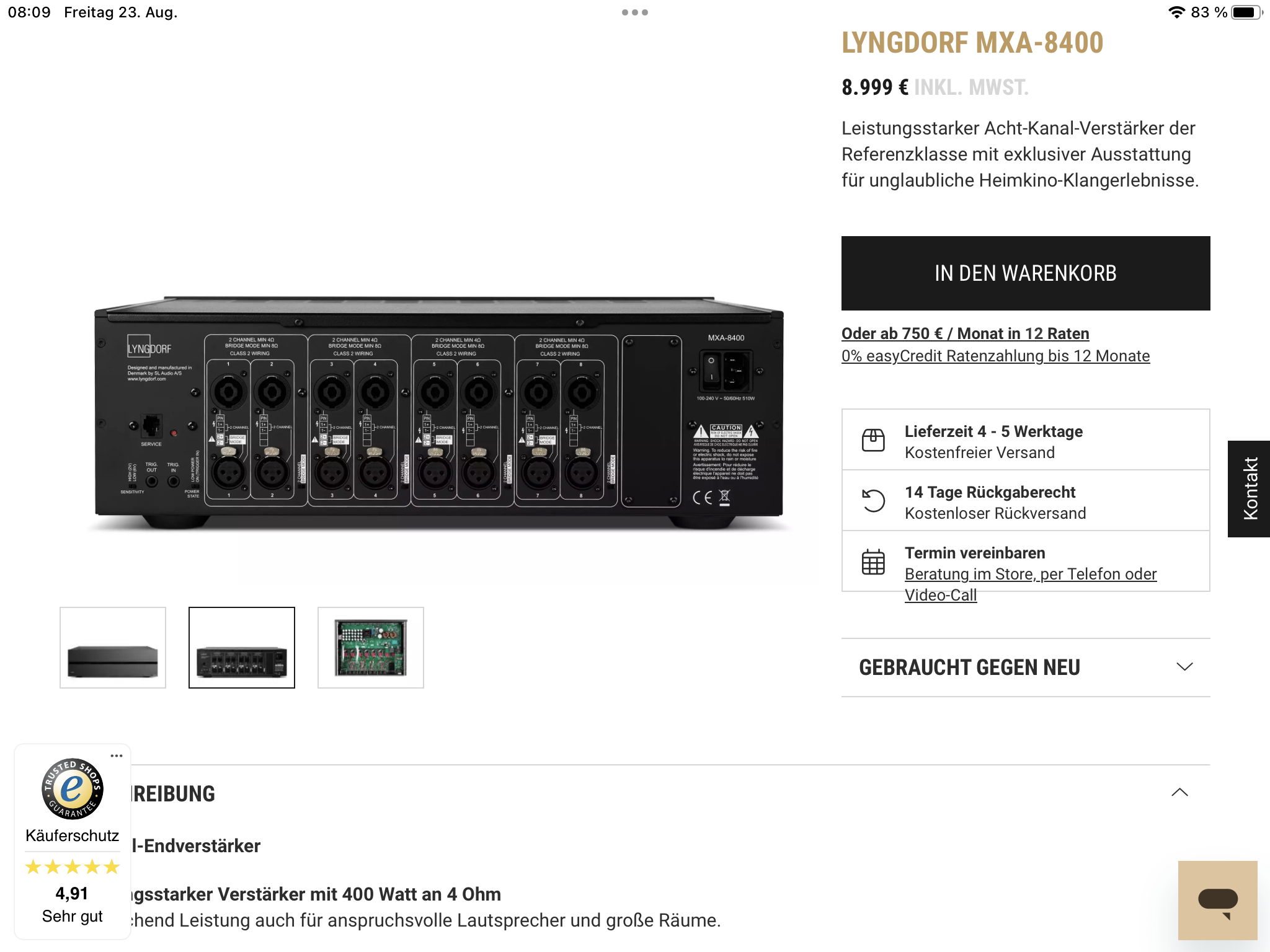Tap the three-dot multitasking control

[635, 12]
